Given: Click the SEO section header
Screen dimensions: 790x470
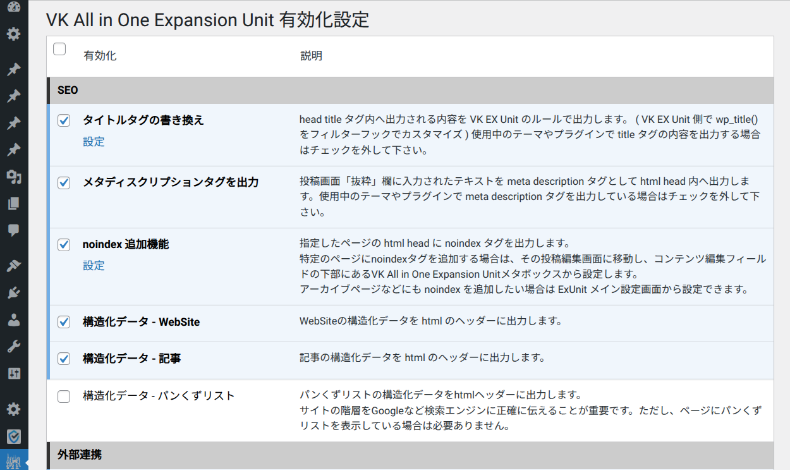Looking at the screenshot, I should tap(410, 91).
